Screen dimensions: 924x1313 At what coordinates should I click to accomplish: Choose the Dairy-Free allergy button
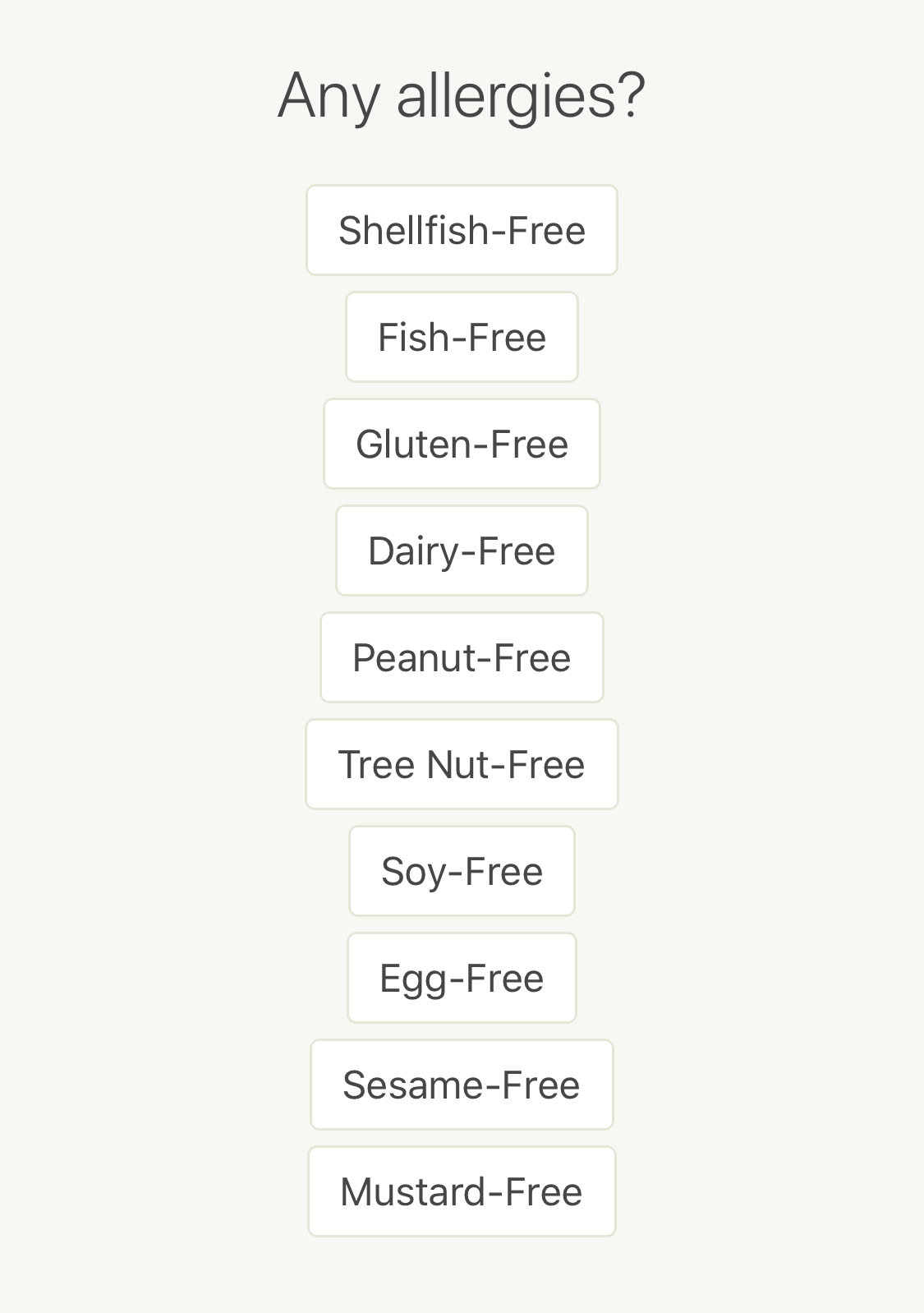coord(462,551)
